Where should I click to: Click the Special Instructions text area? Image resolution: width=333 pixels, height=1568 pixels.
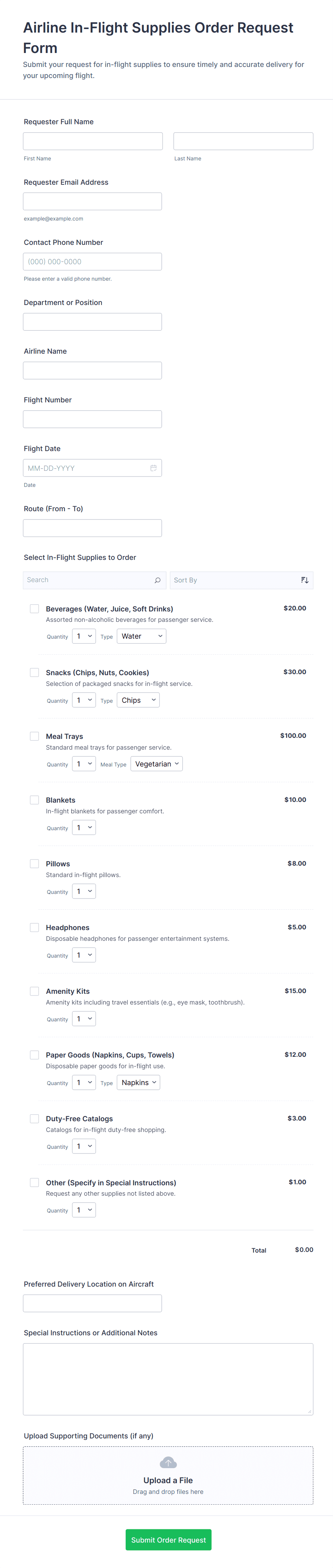point(168,1379)
